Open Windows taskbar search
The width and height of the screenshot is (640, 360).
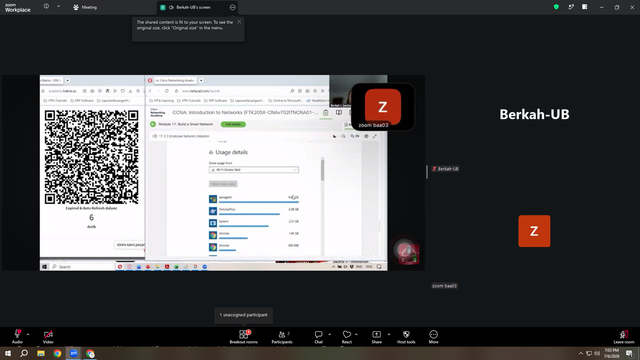point(24,353)
